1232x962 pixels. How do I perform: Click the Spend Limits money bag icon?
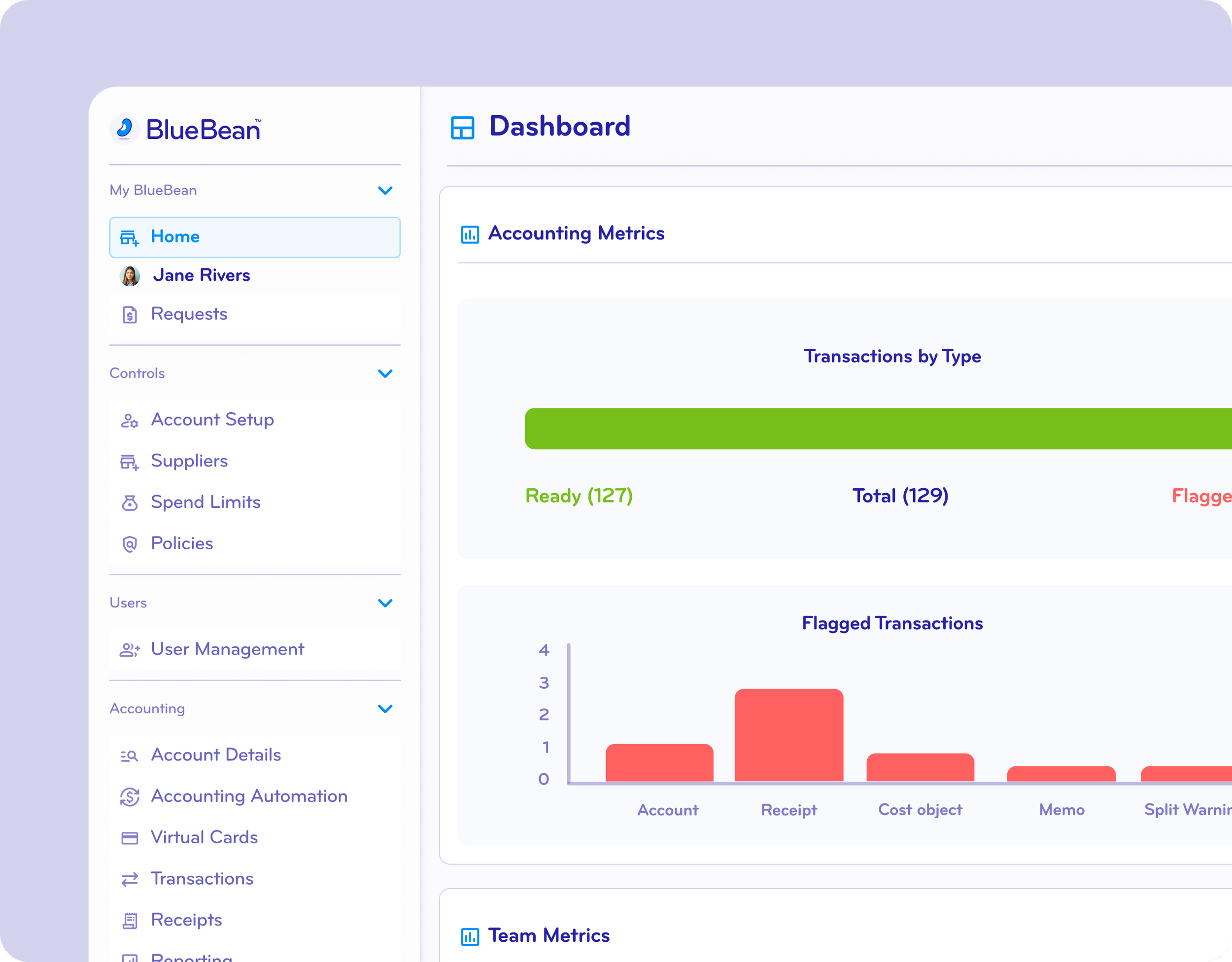[x=130, y=502]
